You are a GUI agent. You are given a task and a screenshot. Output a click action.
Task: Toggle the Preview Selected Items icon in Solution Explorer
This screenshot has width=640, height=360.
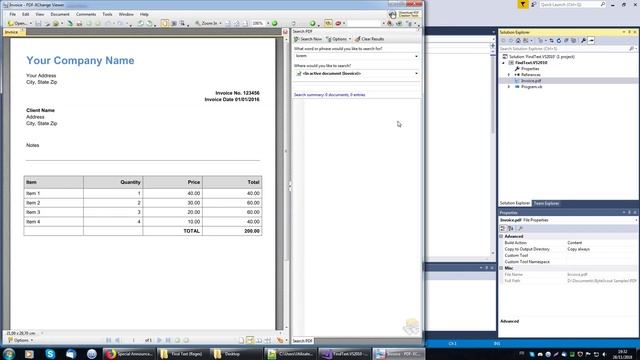[591, 41]
